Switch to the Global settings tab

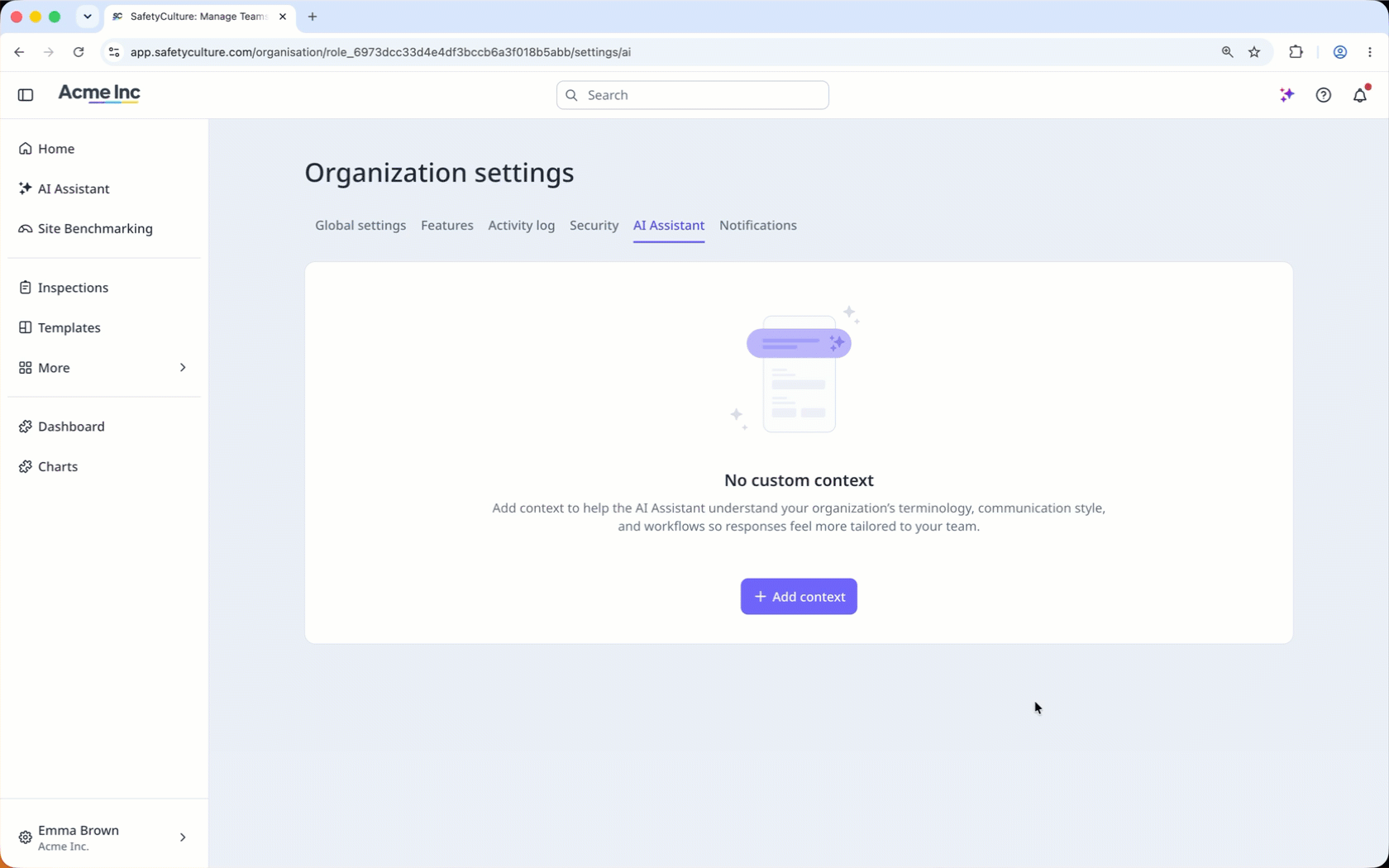[360, 226]
